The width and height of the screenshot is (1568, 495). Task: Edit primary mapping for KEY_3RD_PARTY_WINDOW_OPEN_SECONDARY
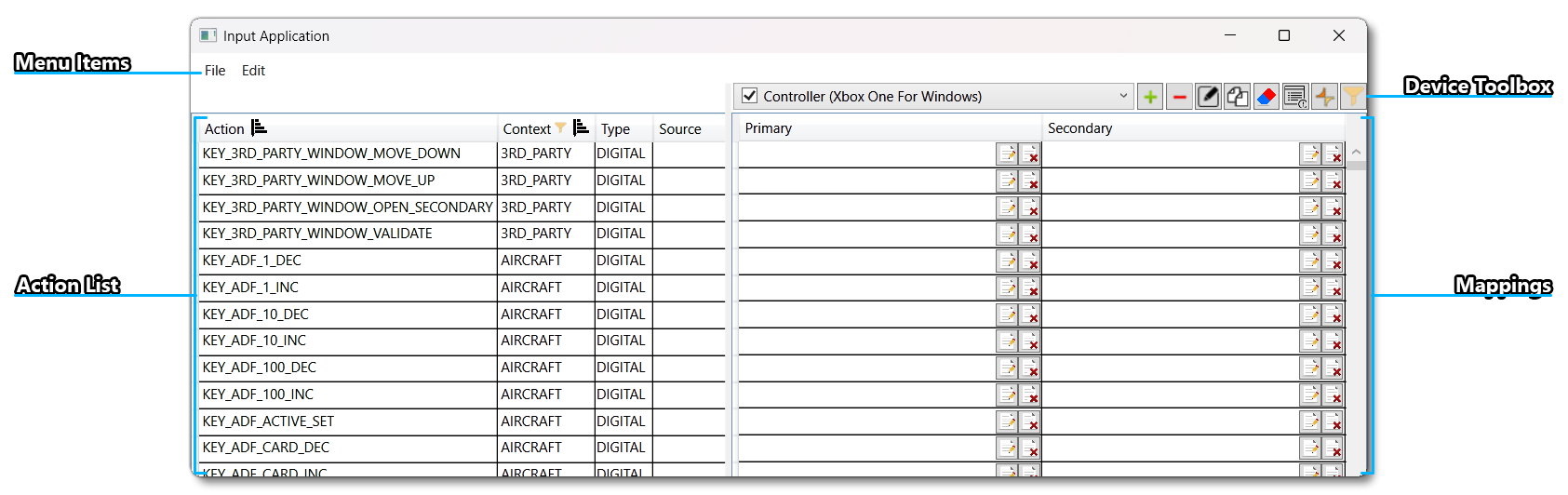pyautogui.click(x=1007, y=207)
